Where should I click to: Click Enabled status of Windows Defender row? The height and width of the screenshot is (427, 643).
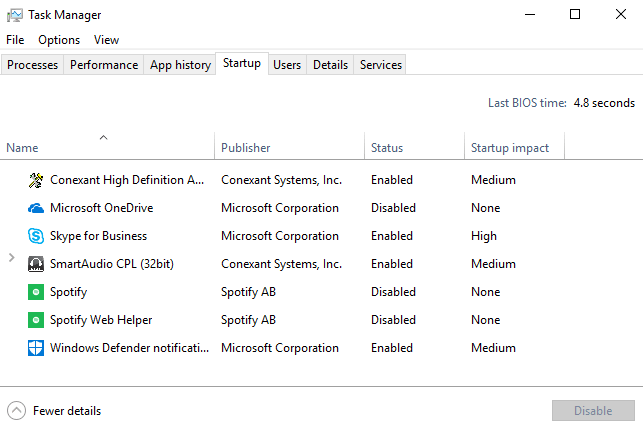392,348
